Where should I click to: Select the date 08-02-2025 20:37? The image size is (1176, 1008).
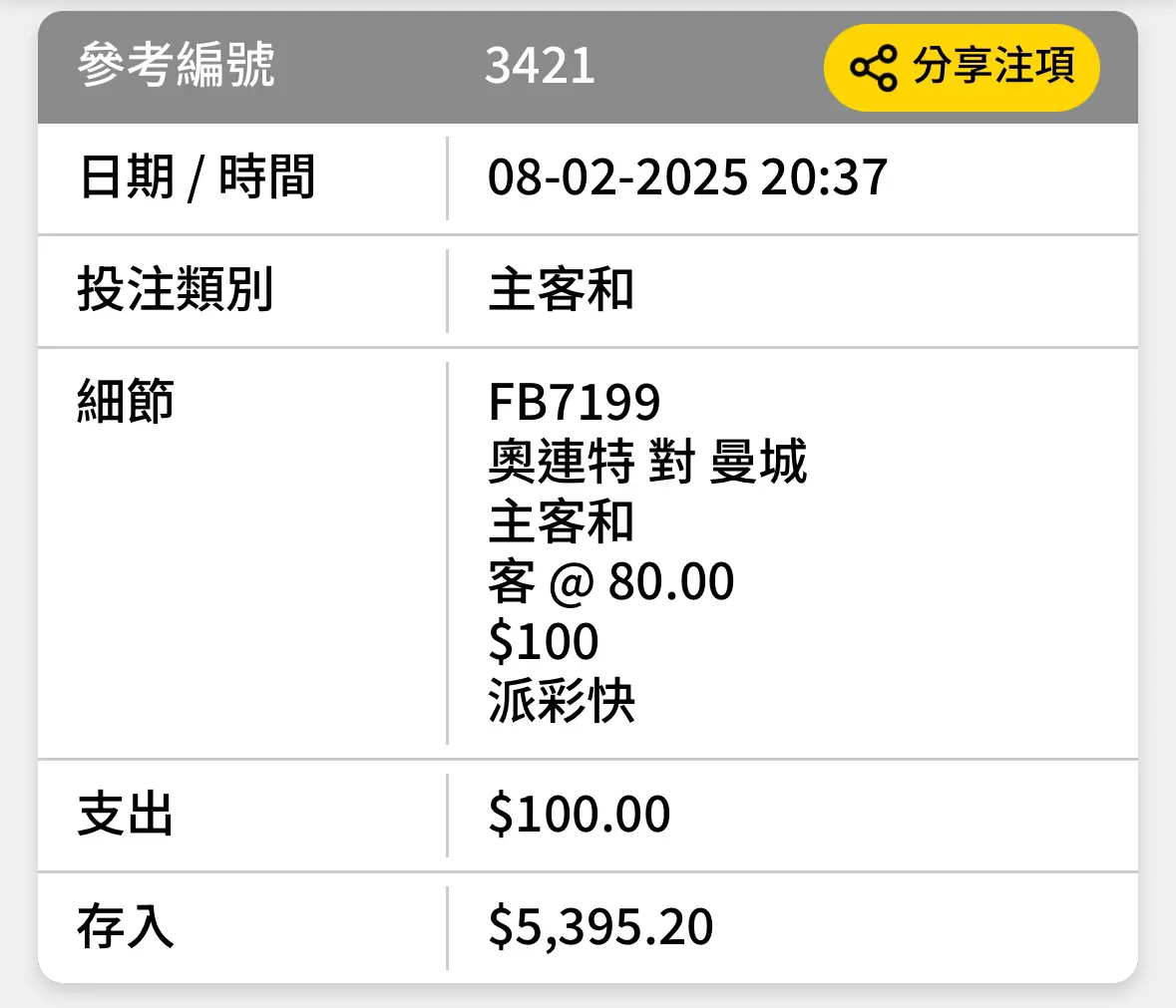coord(688,177)
